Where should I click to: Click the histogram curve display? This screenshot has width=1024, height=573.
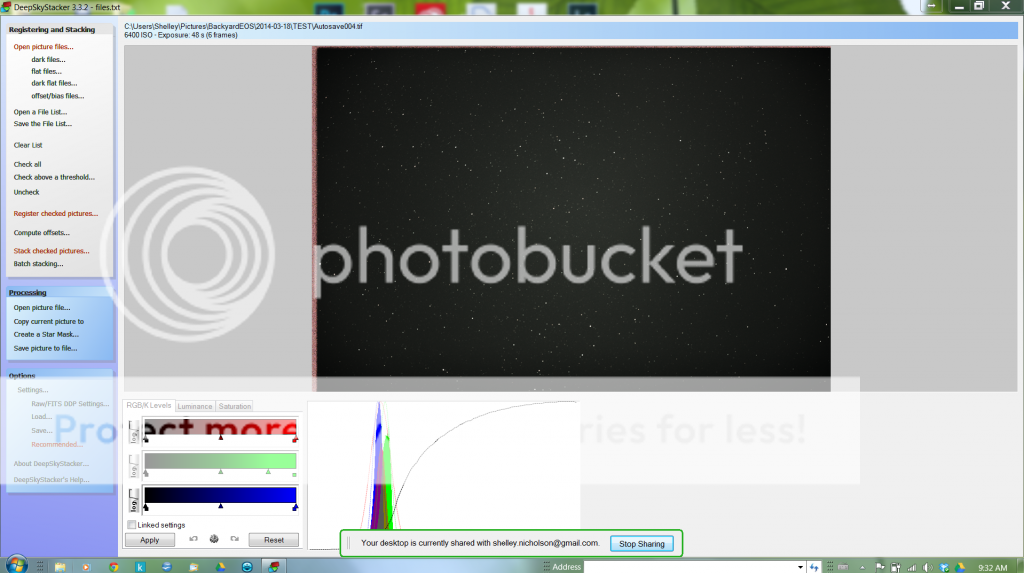point(443,475)
